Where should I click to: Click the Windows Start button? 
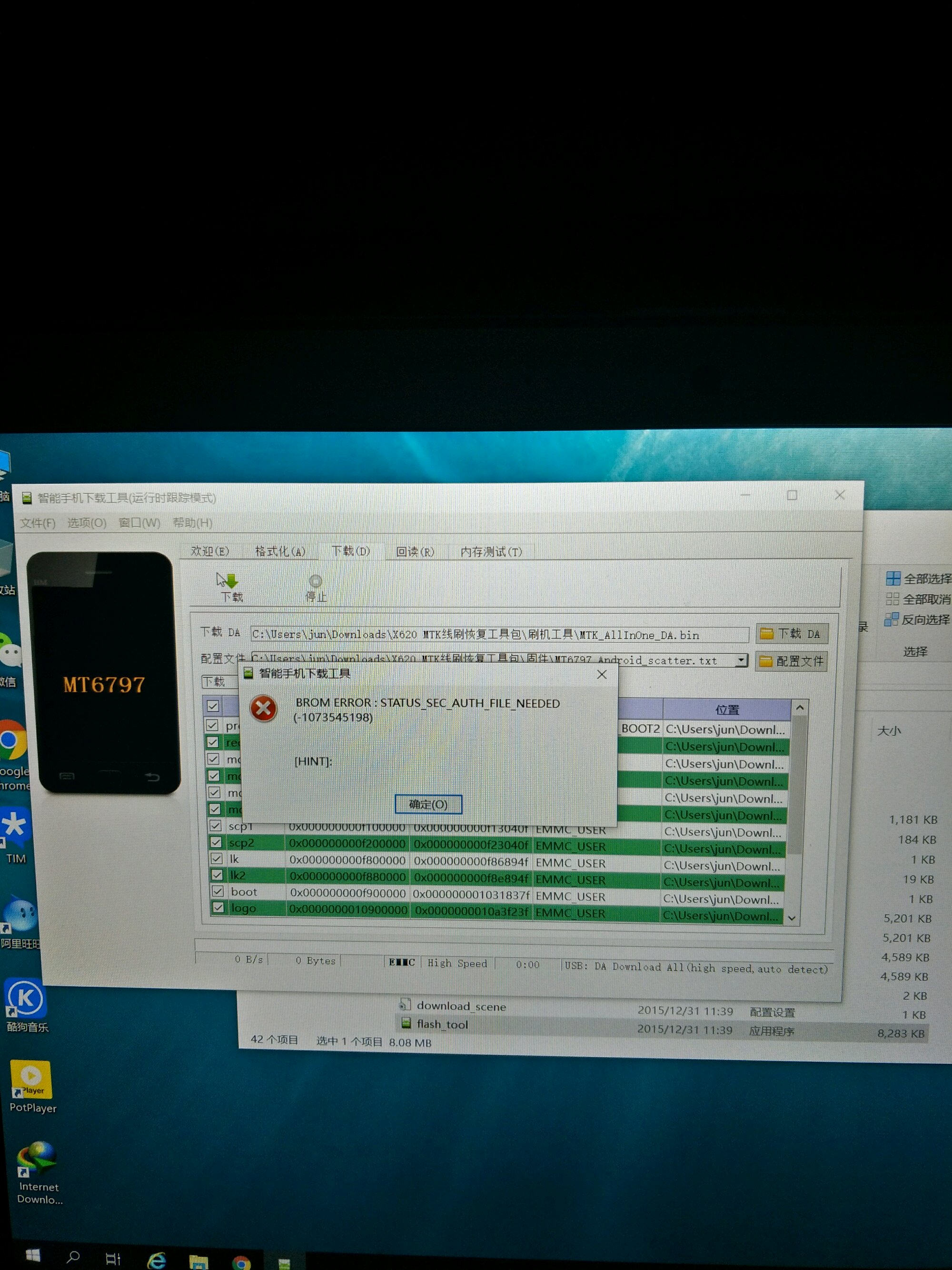(33, 1256)
